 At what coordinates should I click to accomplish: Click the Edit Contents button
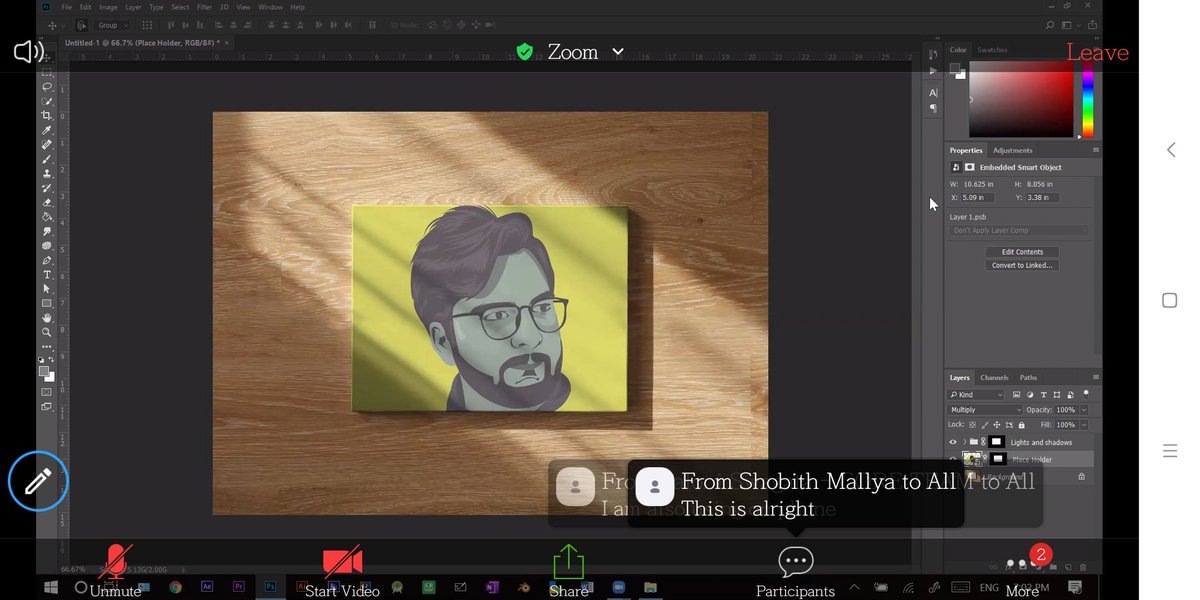coord(1022,250)
